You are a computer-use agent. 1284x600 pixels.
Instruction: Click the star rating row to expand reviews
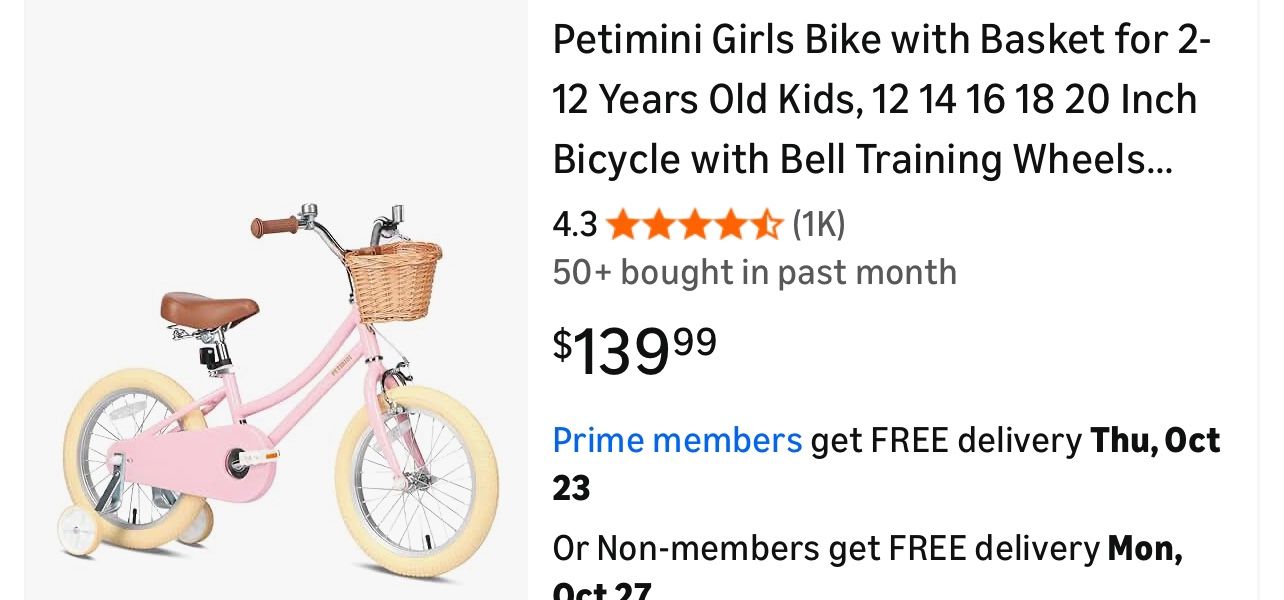pos(695,224)
